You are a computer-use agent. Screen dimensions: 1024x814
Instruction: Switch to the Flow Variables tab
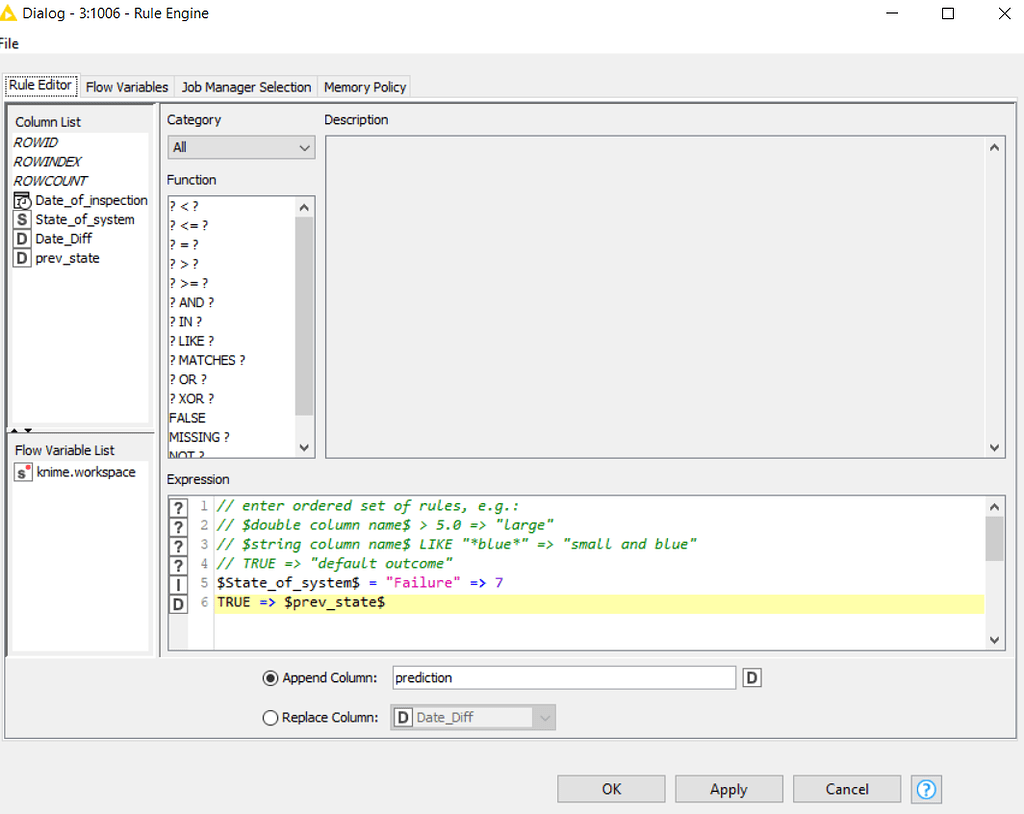126,86
